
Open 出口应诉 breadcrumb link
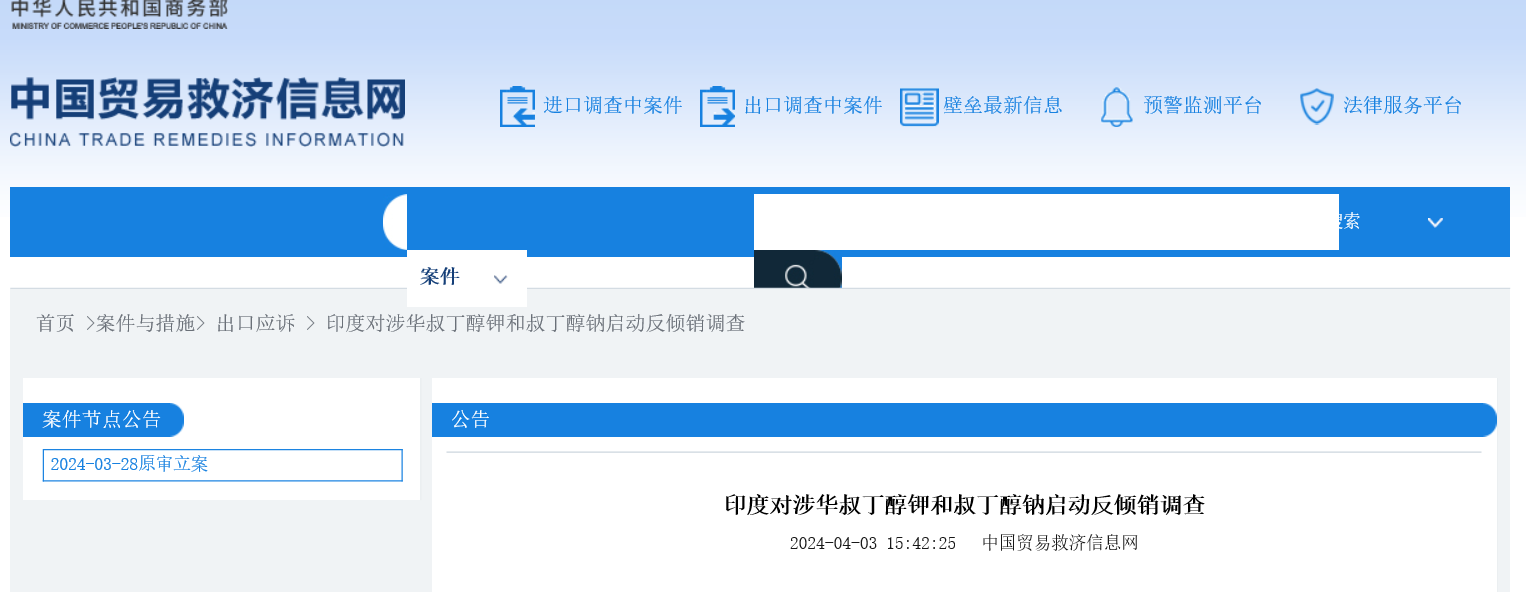point(256,323)
